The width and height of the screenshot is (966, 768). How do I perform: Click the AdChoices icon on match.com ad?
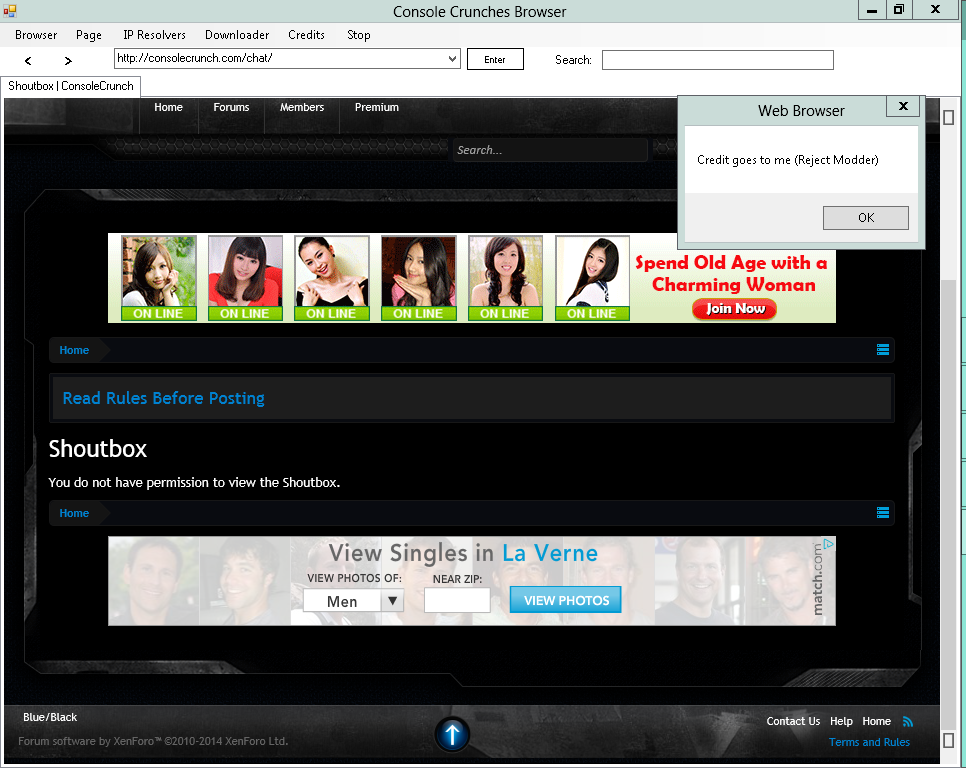click(829, 543)
